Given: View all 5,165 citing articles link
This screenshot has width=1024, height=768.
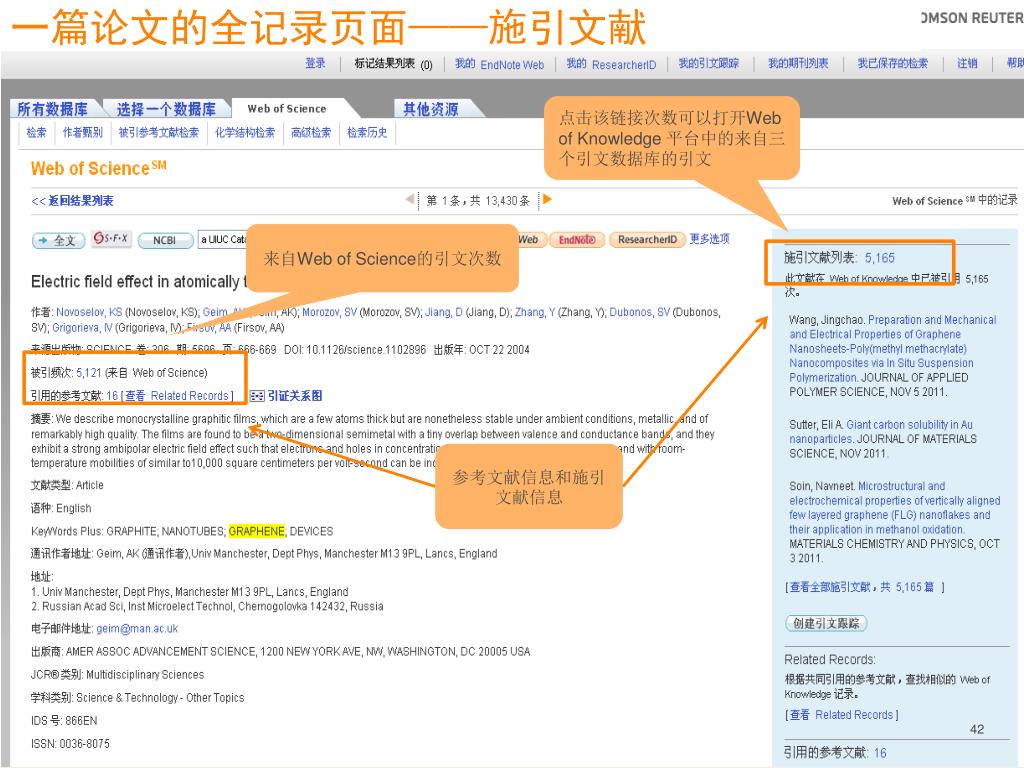Looking at the screenshot, I should coord(862,587).
